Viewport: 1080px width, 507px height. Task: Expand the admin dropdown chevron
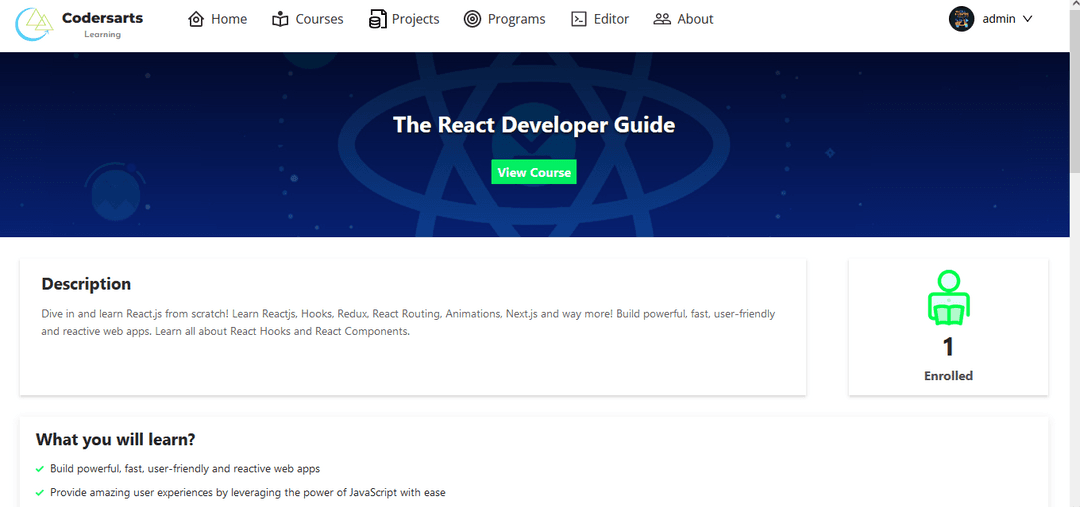[x=1027, y=19]
